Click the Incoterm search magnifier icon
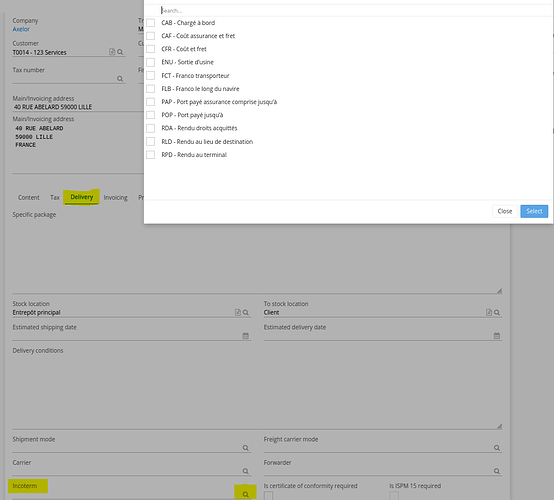This screenshot has height=500, width=554. point(246,494)
